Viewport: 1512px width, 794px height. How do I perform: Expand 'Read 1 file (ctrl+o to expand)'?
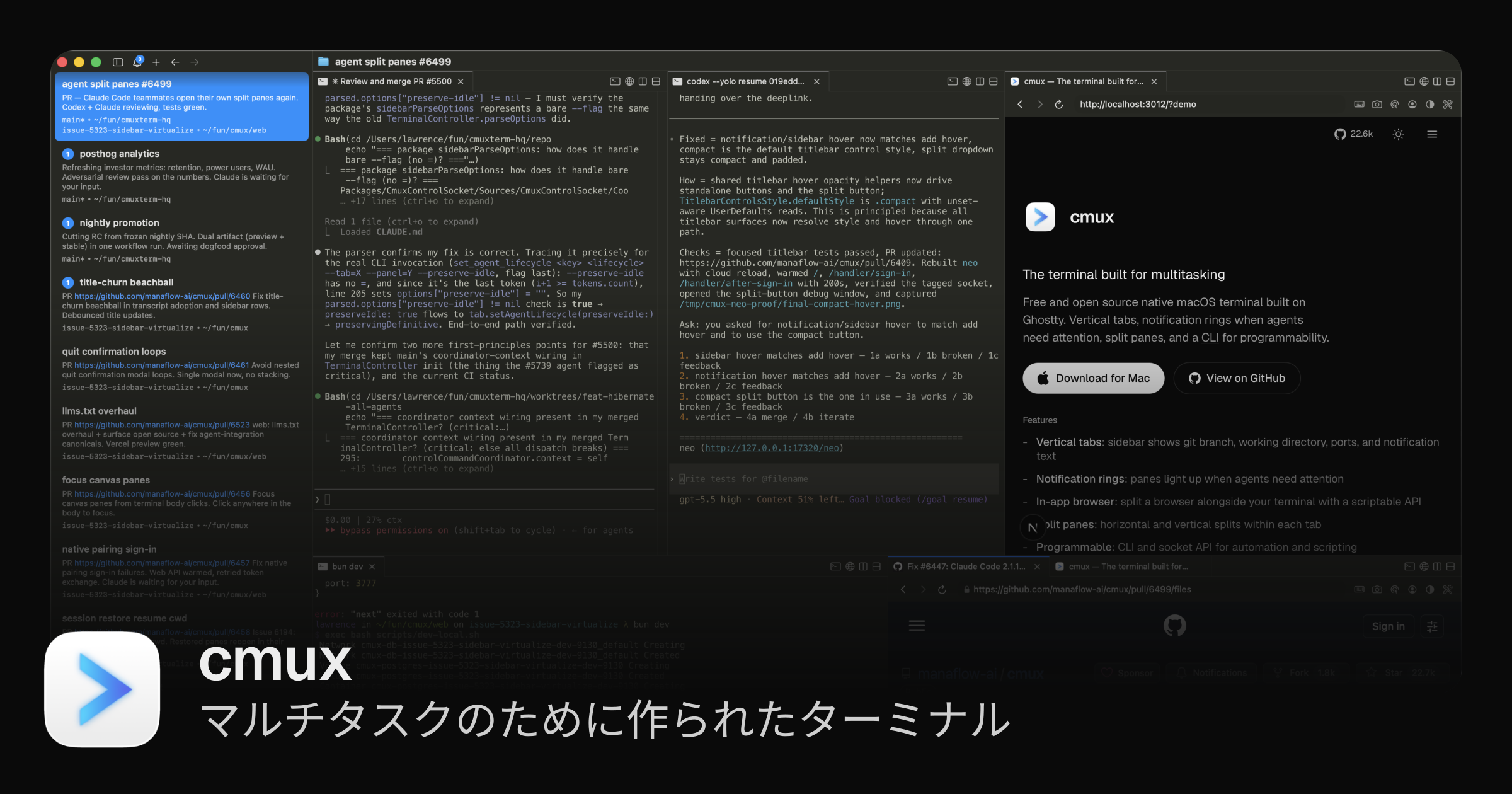pyautogui.click(x=401, y=222)
